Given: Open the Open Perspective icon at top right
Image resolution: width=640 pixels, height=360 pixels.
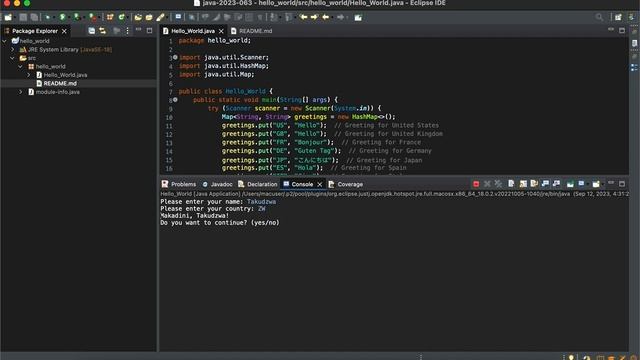Looking at the screenshot, I should coord(618,17).
